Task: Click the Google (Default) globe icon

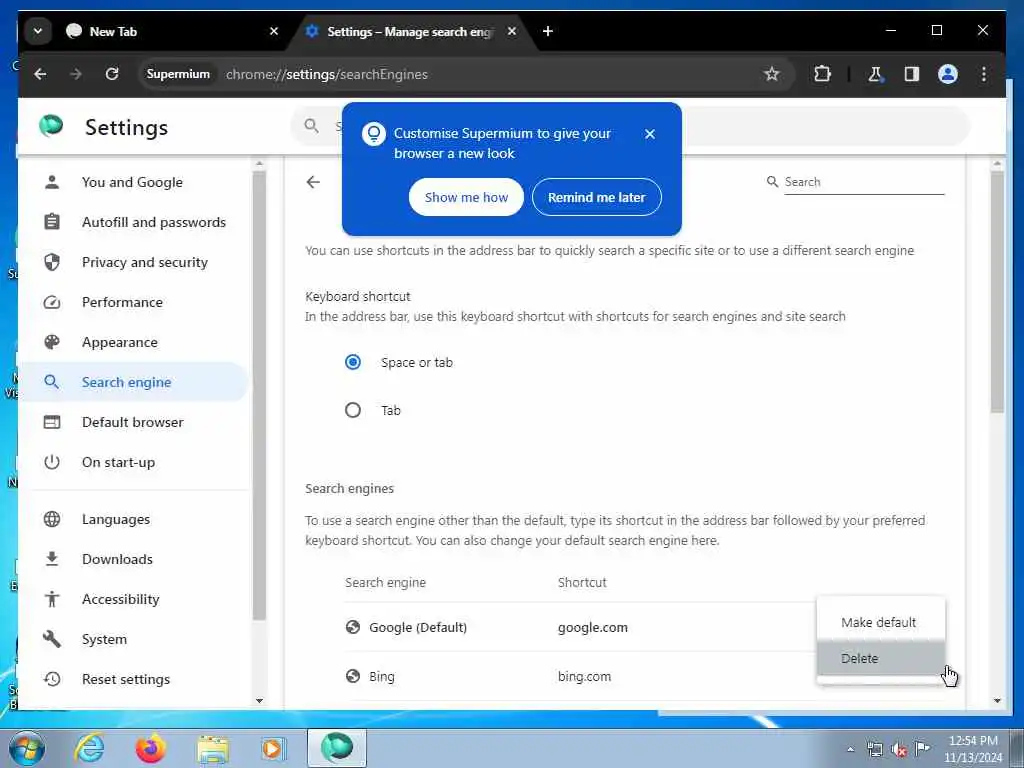Action: (353, 627)
